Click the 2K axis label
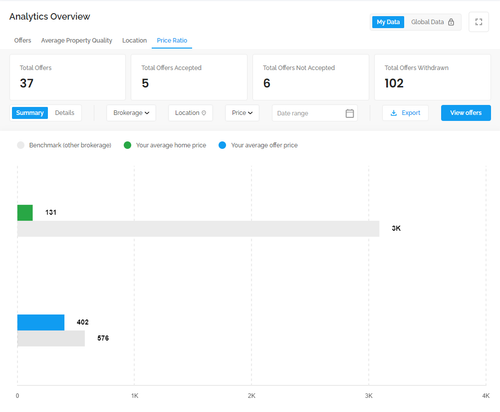500x412 pixels. click(251, 396)
